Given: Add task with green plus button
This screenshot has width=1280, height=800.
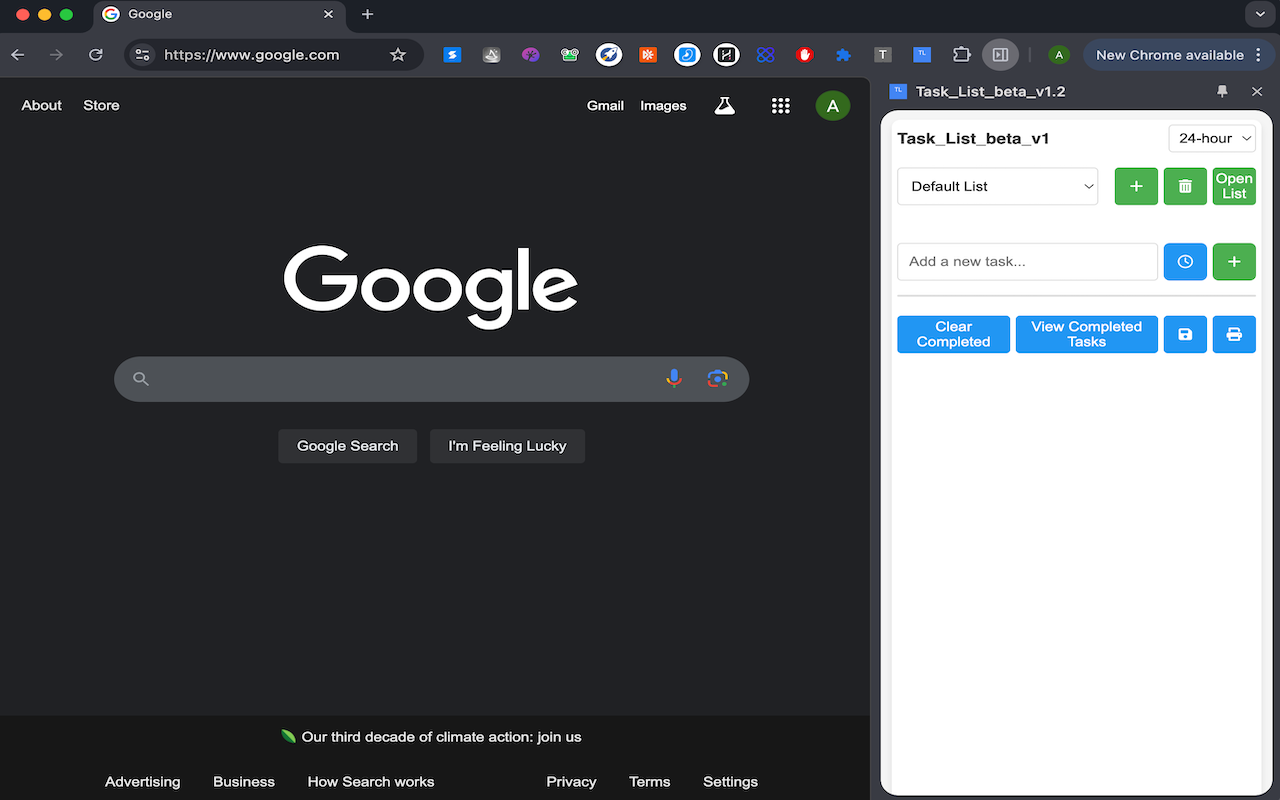Looking at the screenshot, I should tap(1234, 261).
